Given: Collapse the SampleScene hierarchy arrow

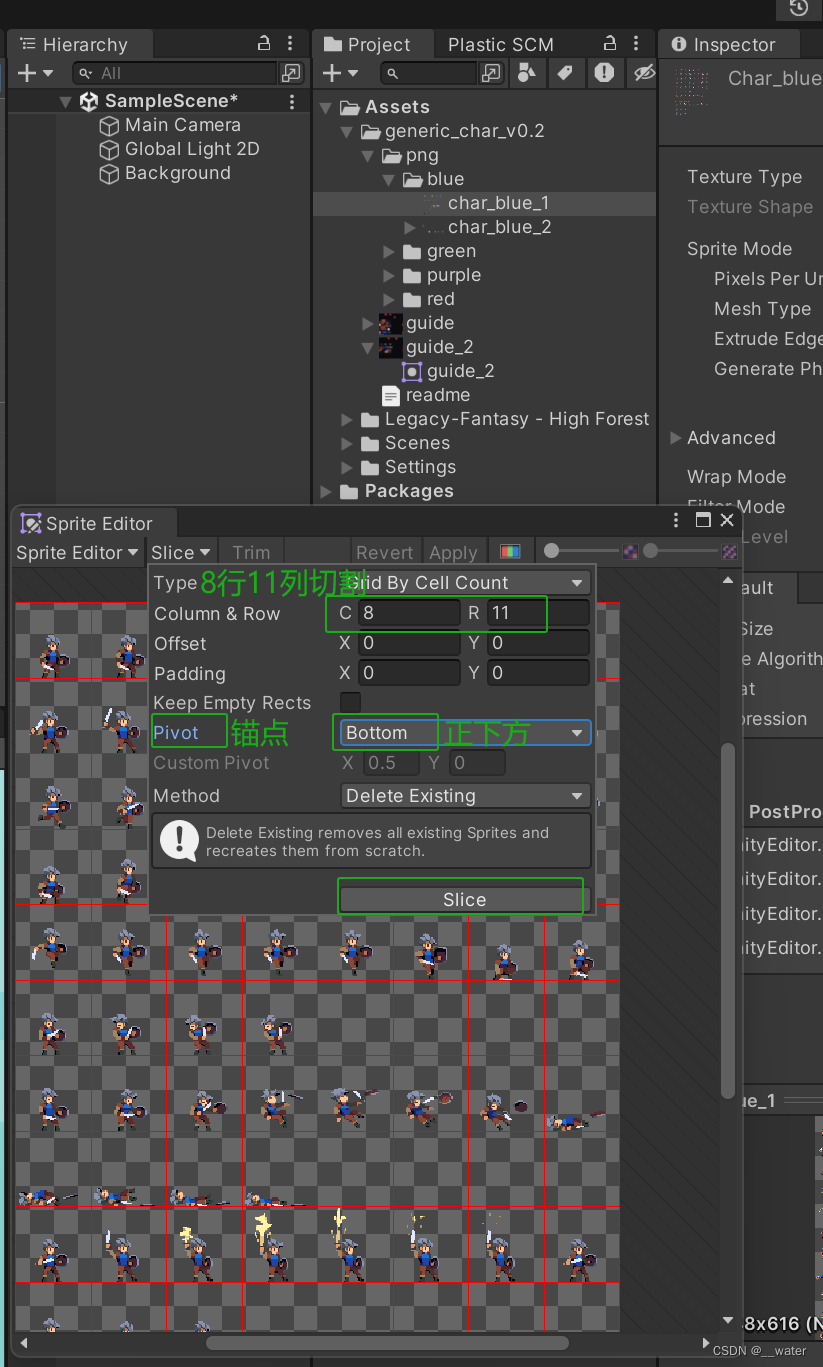Looking at the screenshot, I should tap(66, 102).
